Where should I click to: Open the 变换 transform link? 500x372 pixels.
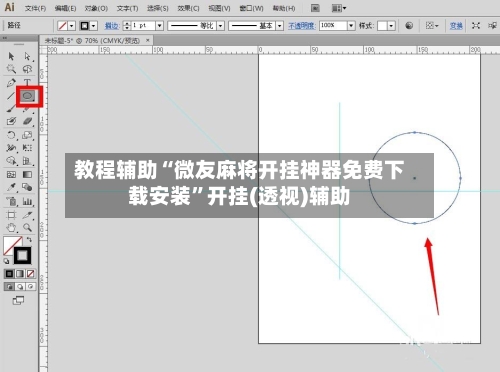tap(456, 26)
